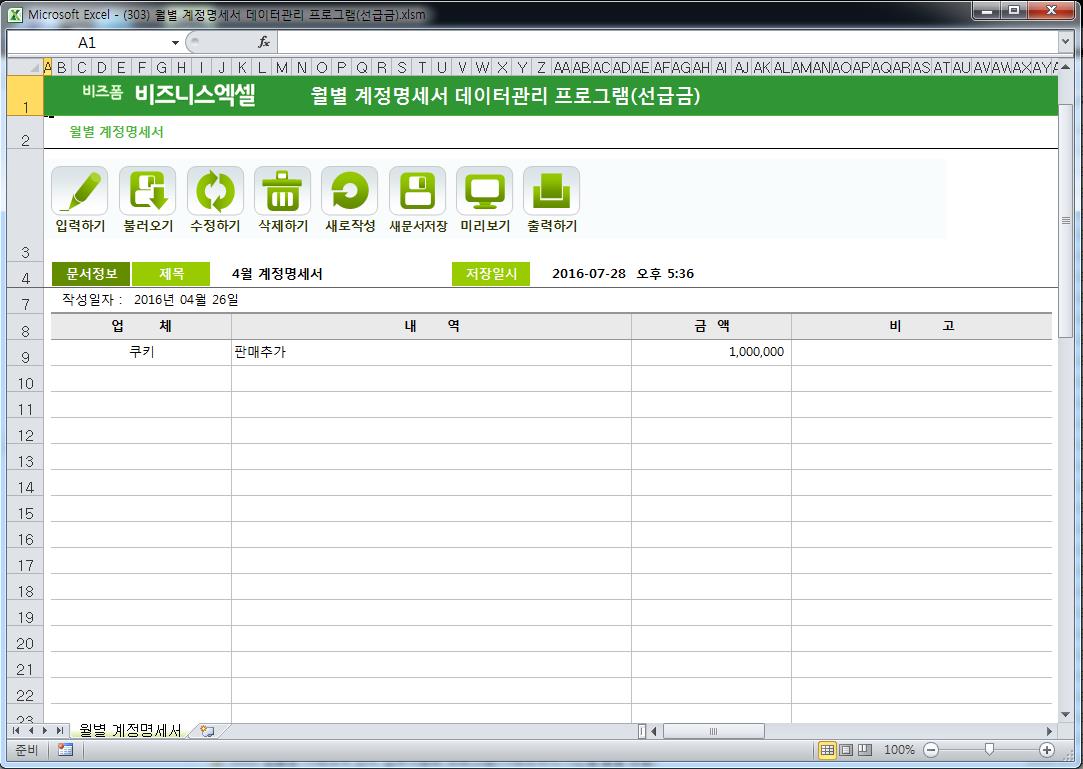Click the zoom out minus button
The width and height of the screenshot is (1083, 769).
[x=931, y=750]
